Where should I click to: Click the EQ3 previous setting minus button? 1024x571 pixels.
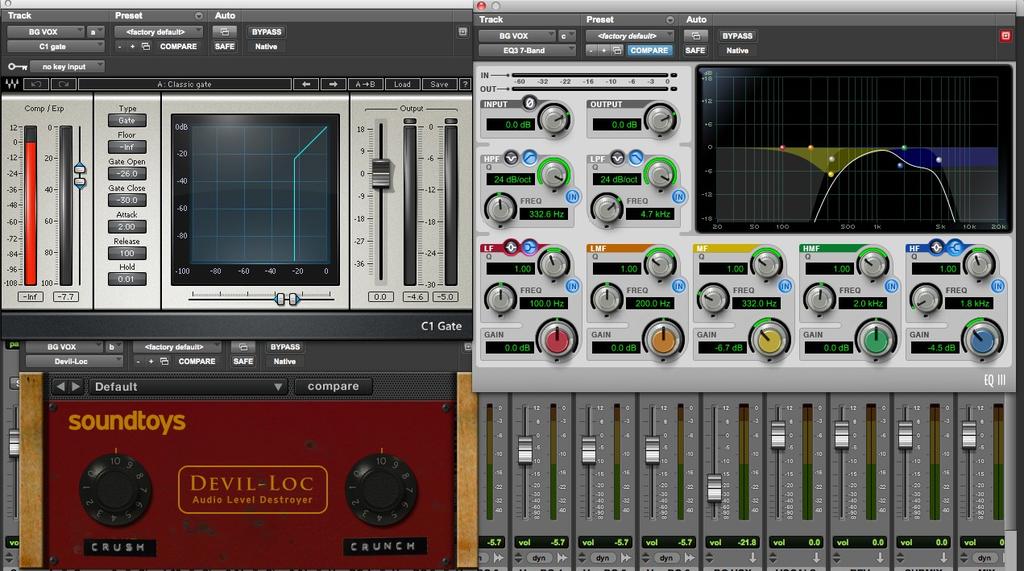591,50
